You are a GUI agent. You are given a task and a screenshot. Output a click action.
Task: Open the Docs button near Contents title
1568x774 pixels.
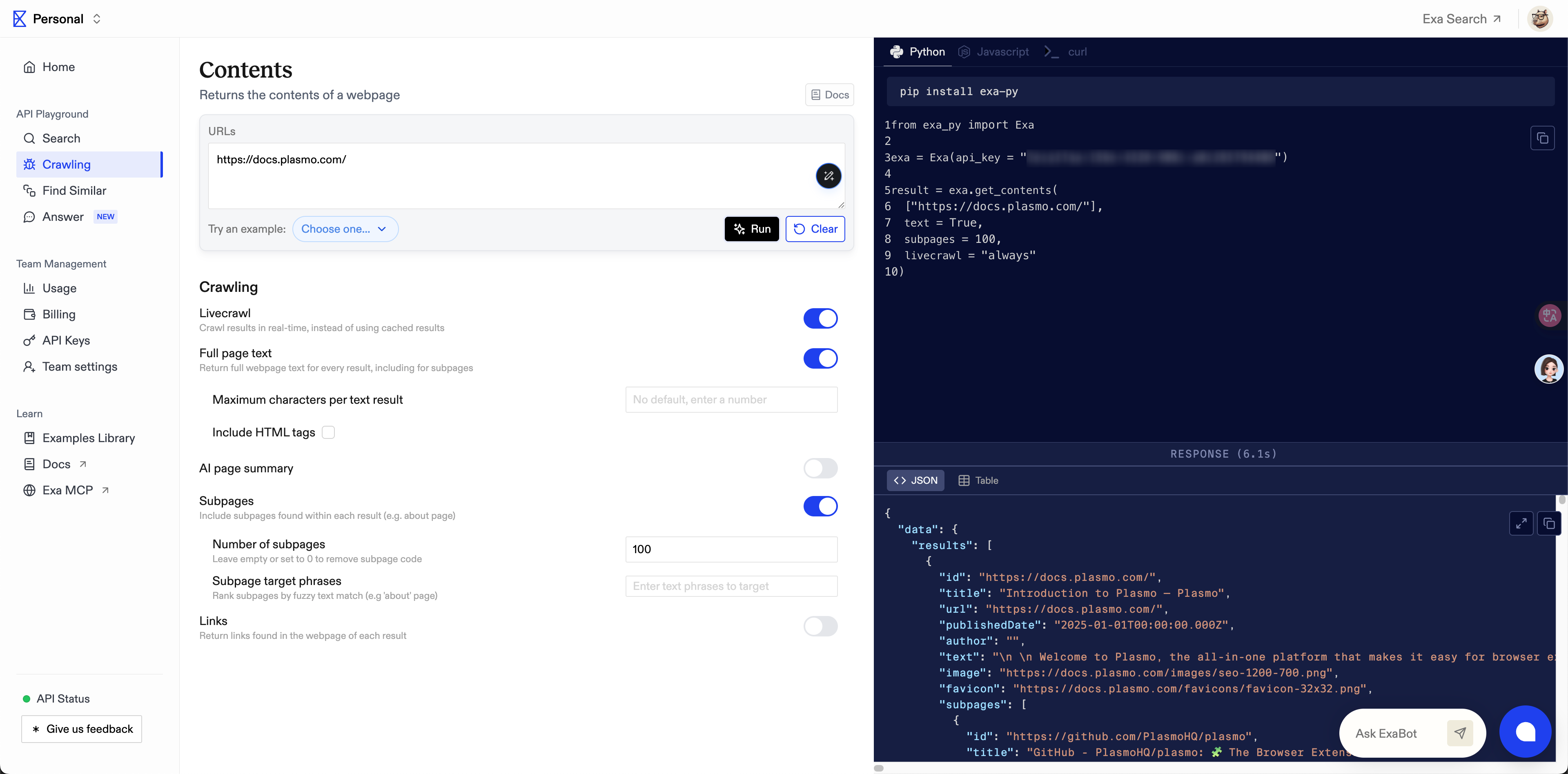(829, 95)
